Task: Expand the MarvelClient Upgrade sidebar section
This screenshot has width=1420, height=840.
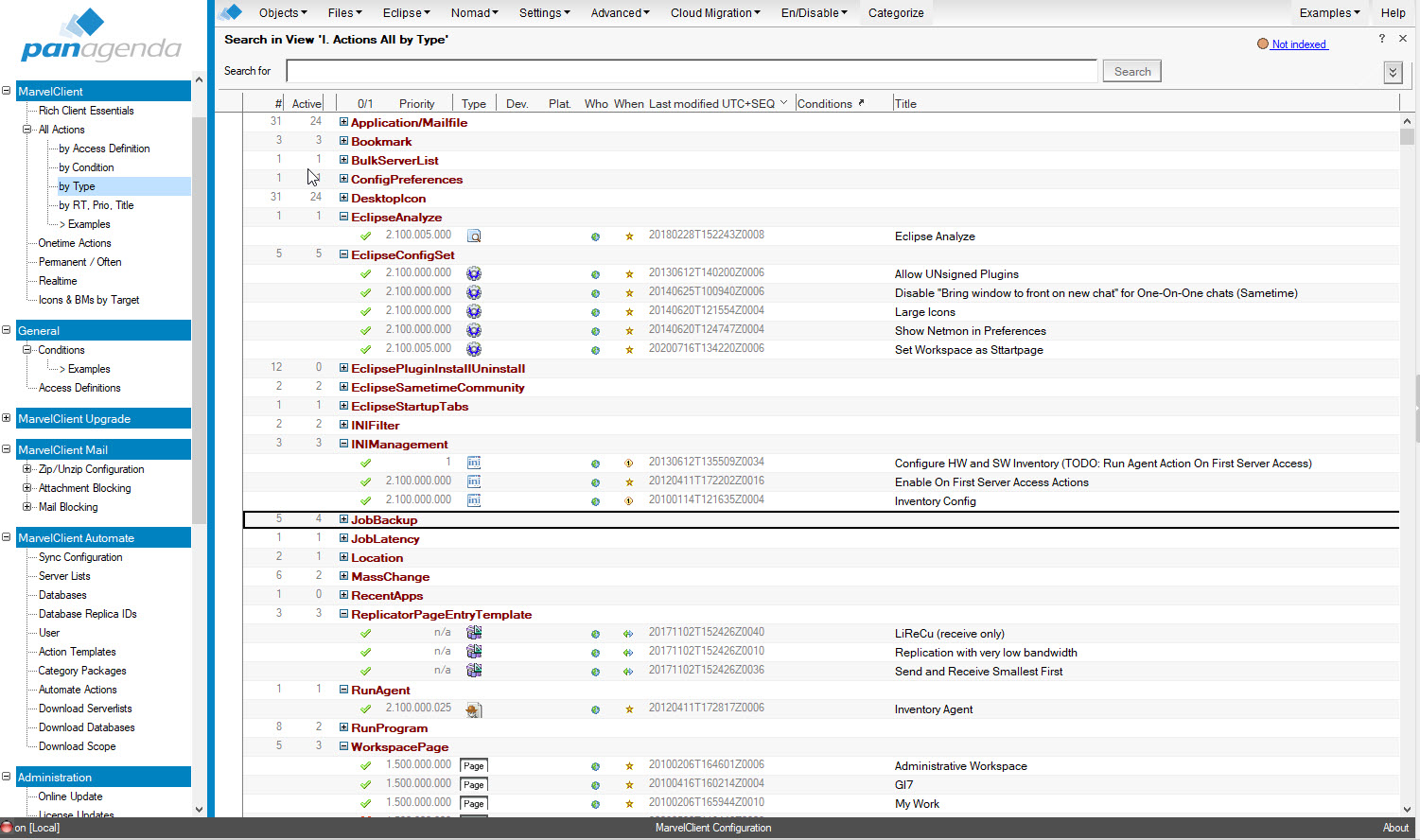Action: [x=7, y=418]
